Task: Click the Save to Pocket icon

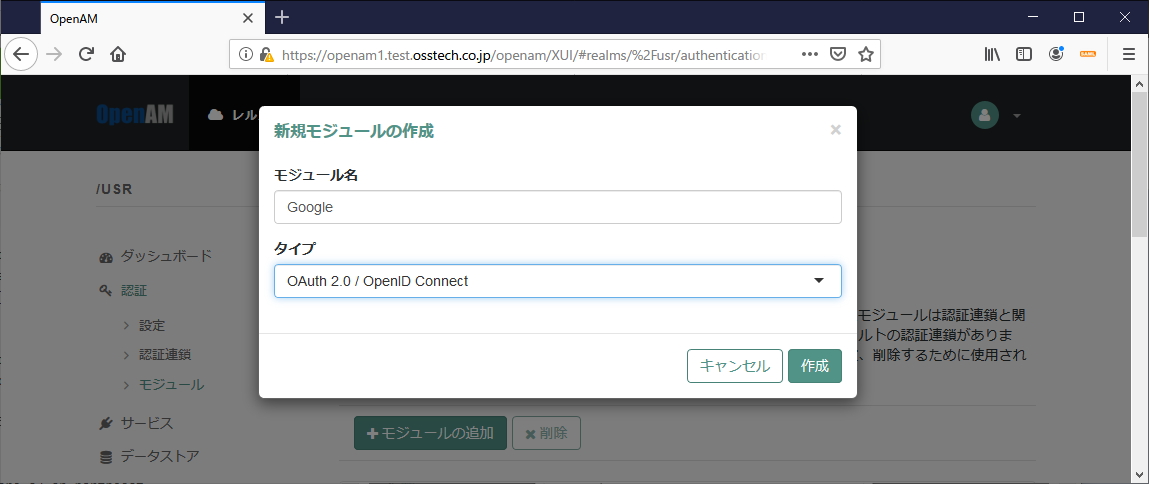Action: [838, 54]
